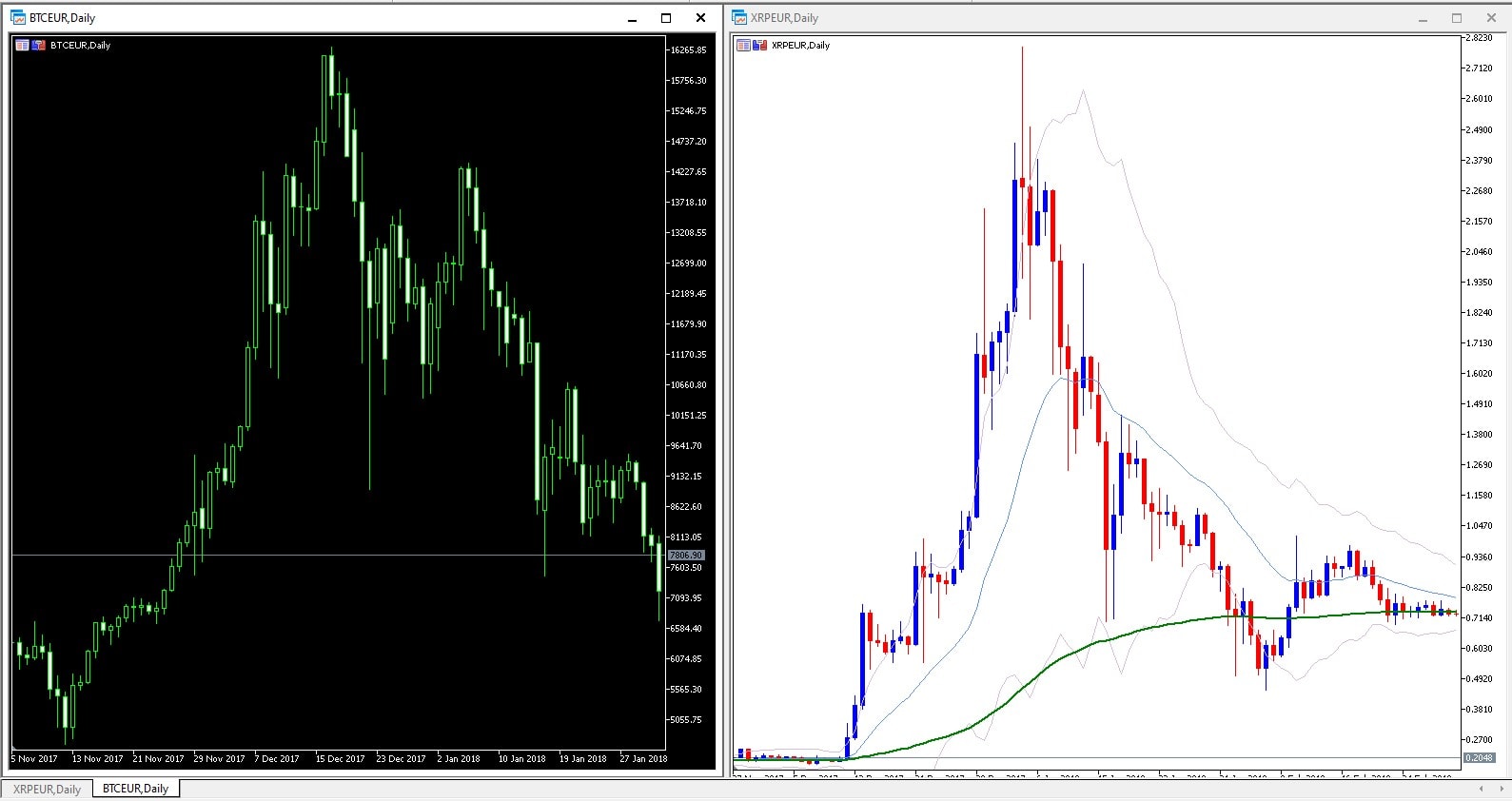This screenshot has height=801, width=1512.
Task: Switch to the XRPEUR,Daily bottom tab
Action: tap(47, 789)
